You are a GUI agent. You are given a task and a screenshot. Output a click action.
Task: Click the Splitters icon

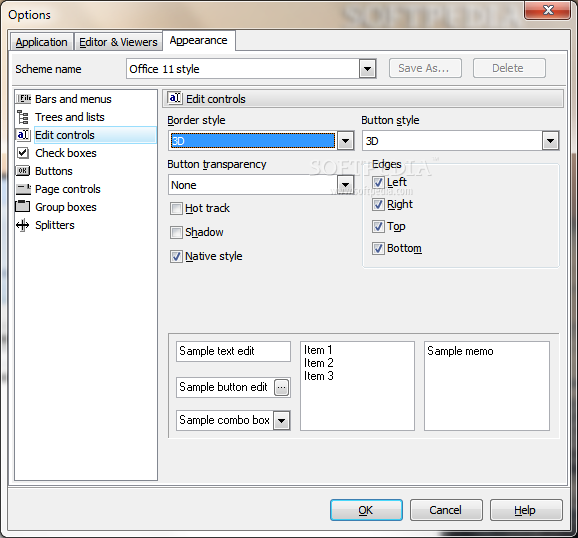[x=23, y=225]
